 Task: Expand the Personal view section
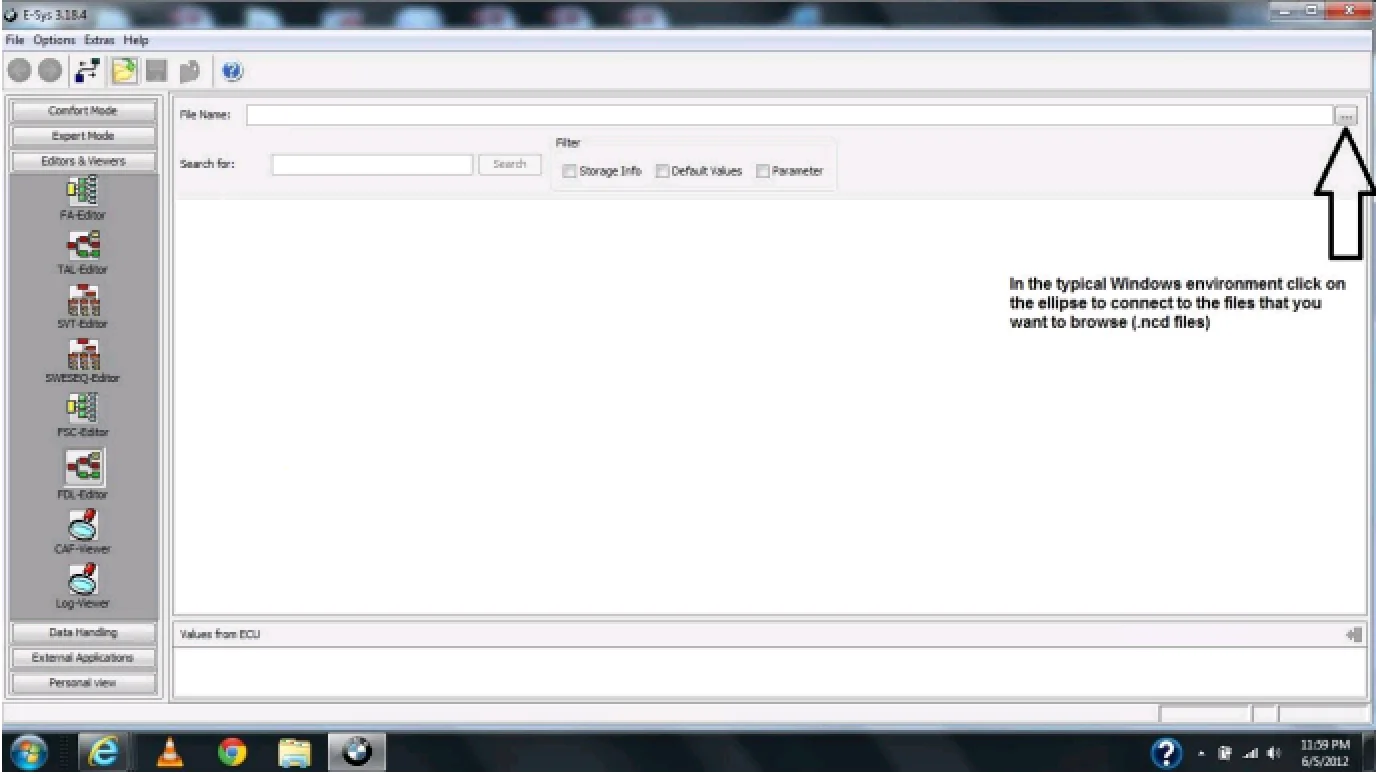(x=83, y=683)
